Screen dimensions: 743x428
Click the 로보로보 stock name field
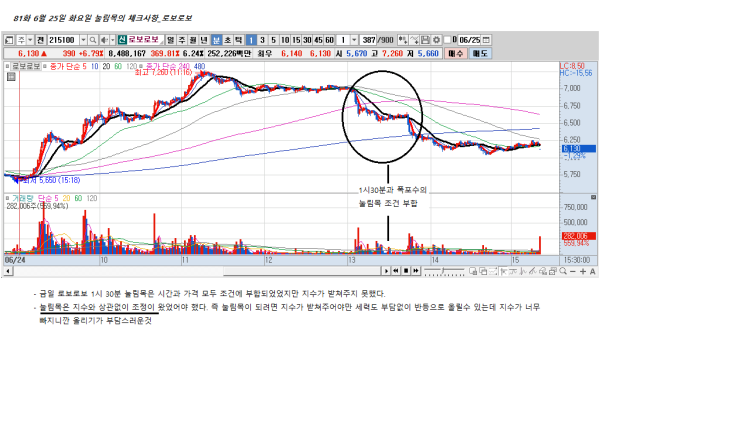145,40
